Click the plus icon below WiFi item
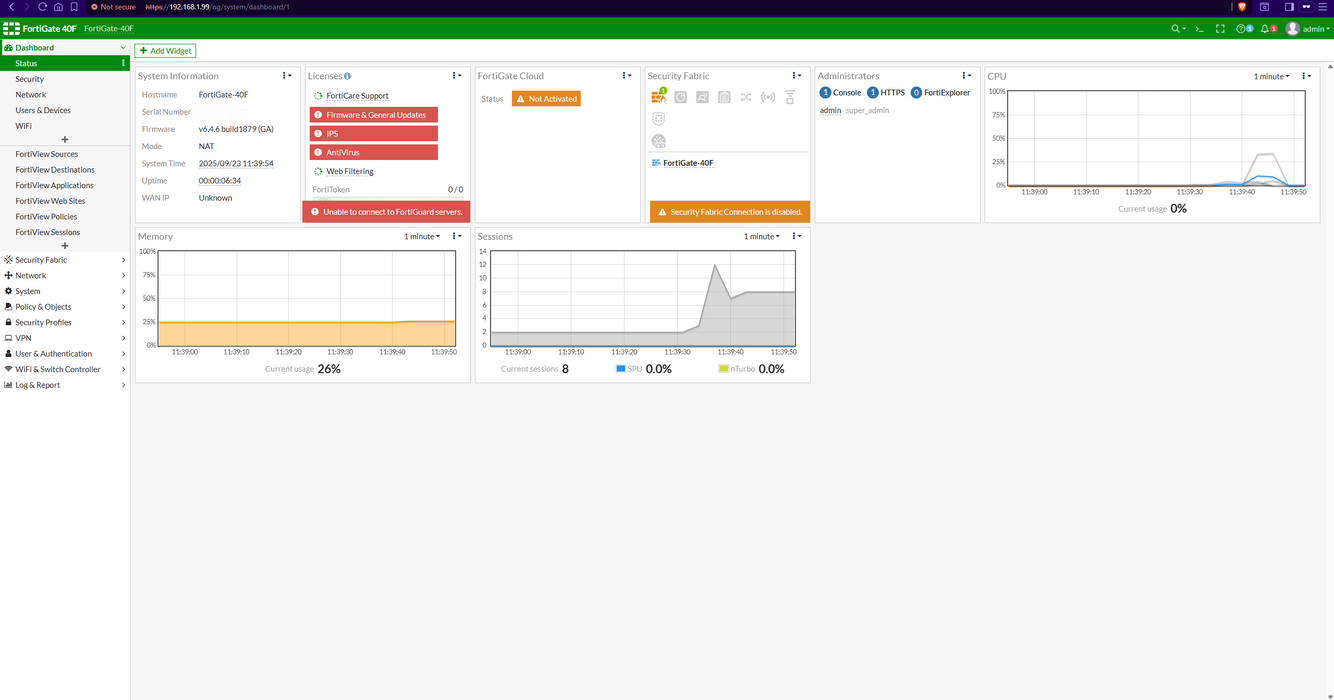 click(x=65, y=140)
